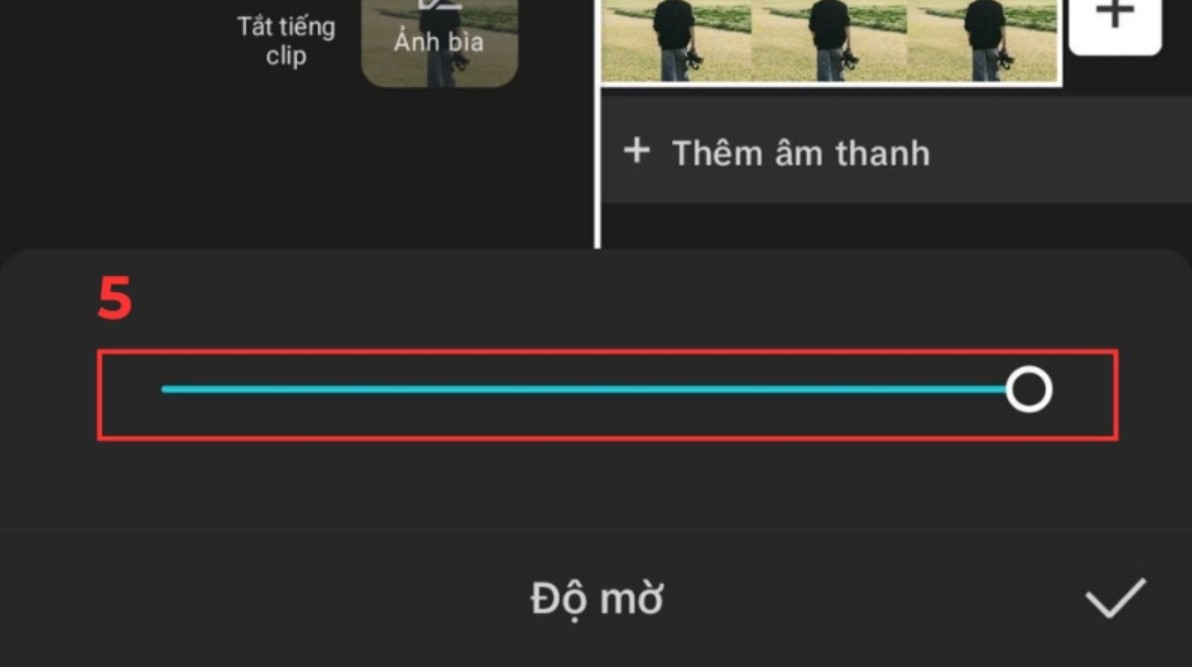Click the white vertical playhead line
Viewport: 1192px width, 667px height.
pyautogui.click(x=598, y=124)
